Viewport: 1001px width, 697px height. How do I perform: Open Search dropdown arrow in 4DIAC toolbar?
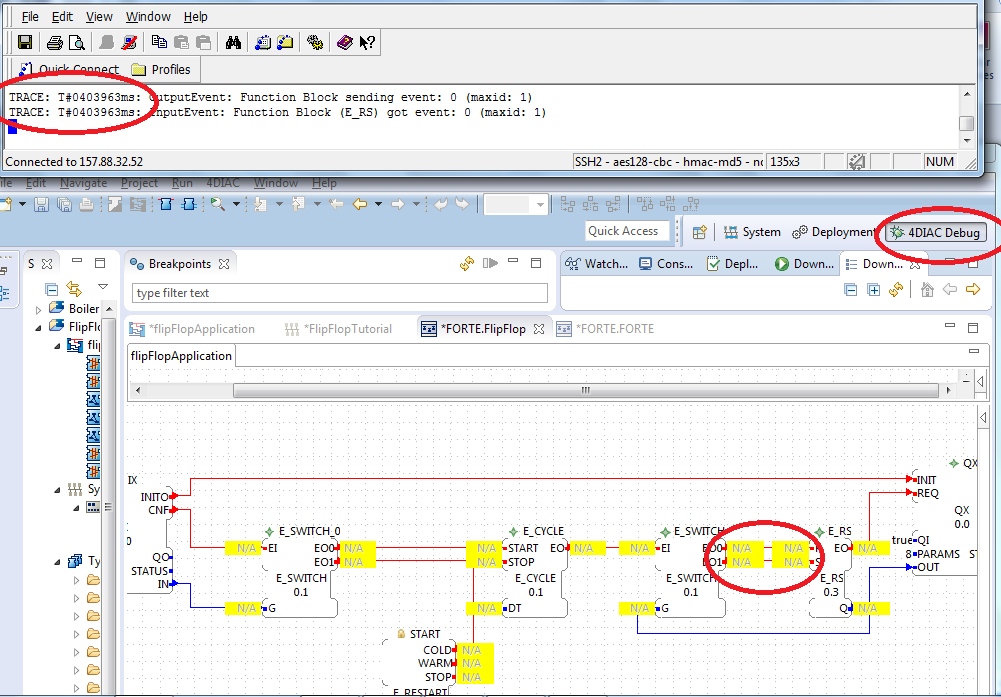[236, 204]
